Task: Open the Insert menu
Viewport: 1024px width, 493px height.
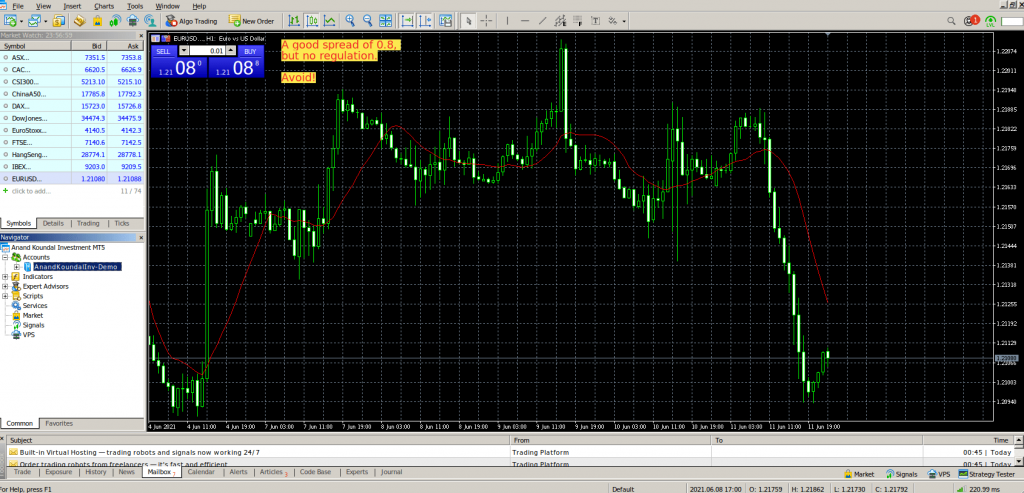Action: (x=72, y=6)
